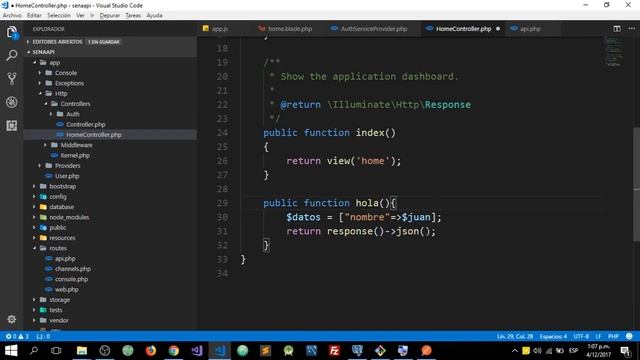Change encoding via UTF-8 status item
Image resolution: width=640 pixels, height=360 pixels.
click(x=581, y=336)
